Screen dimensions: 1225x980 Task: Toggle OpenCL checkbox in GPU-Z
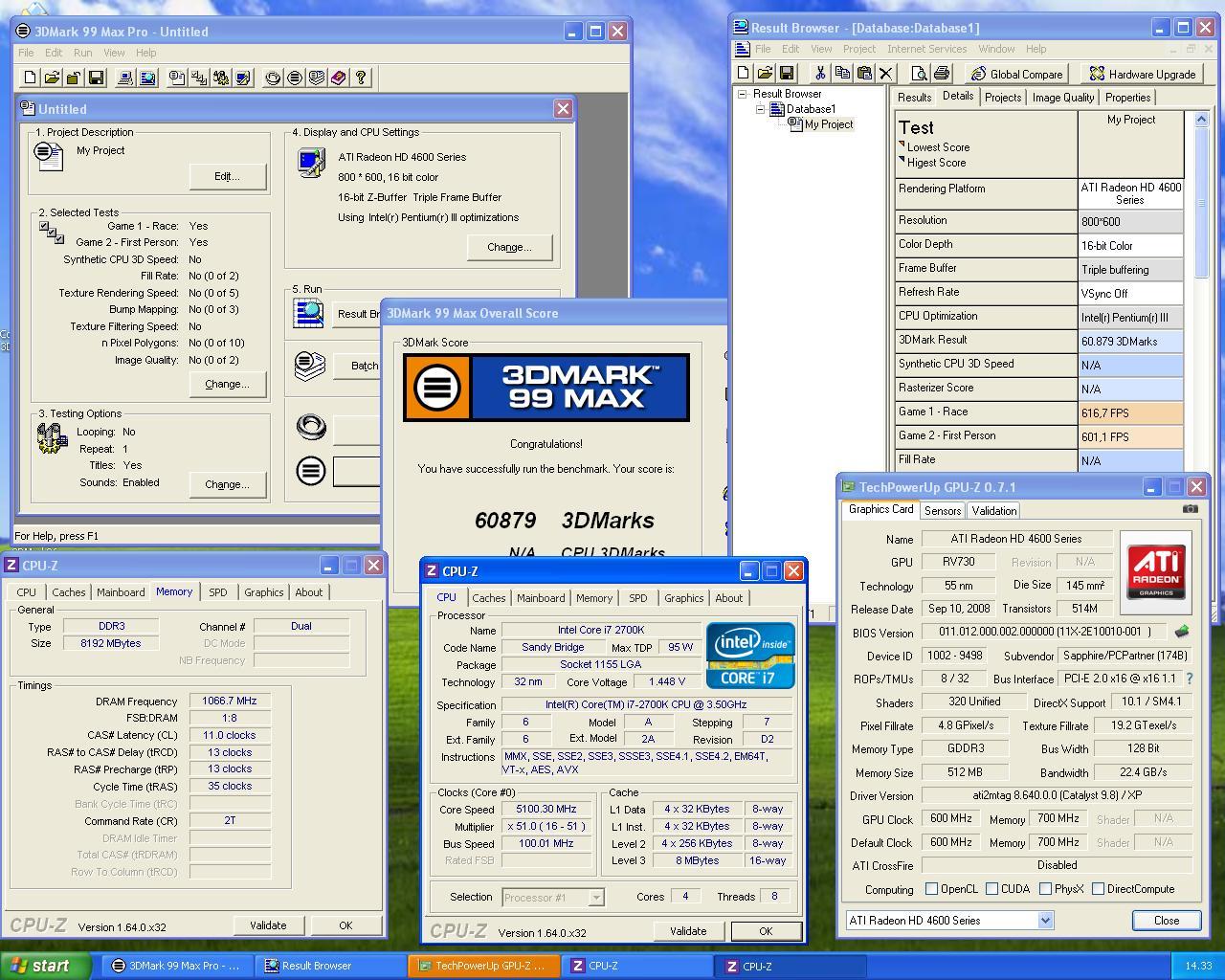931,889
